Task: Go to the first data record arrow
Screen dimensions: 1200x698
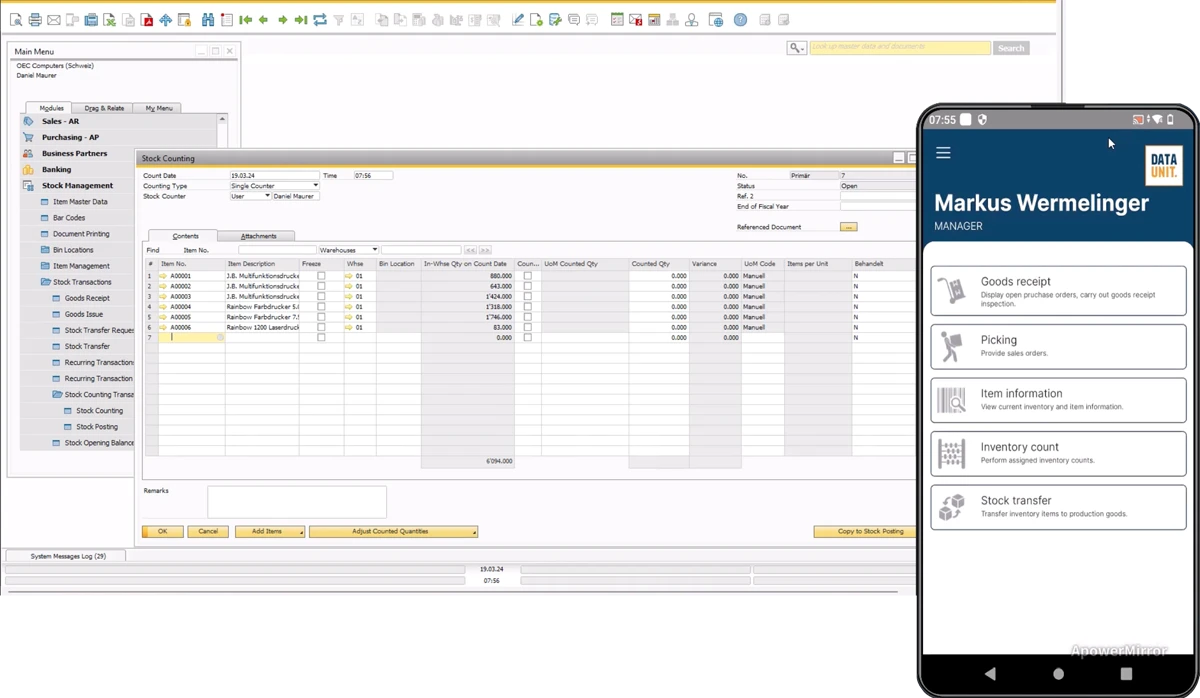Action: click(245, 20)
